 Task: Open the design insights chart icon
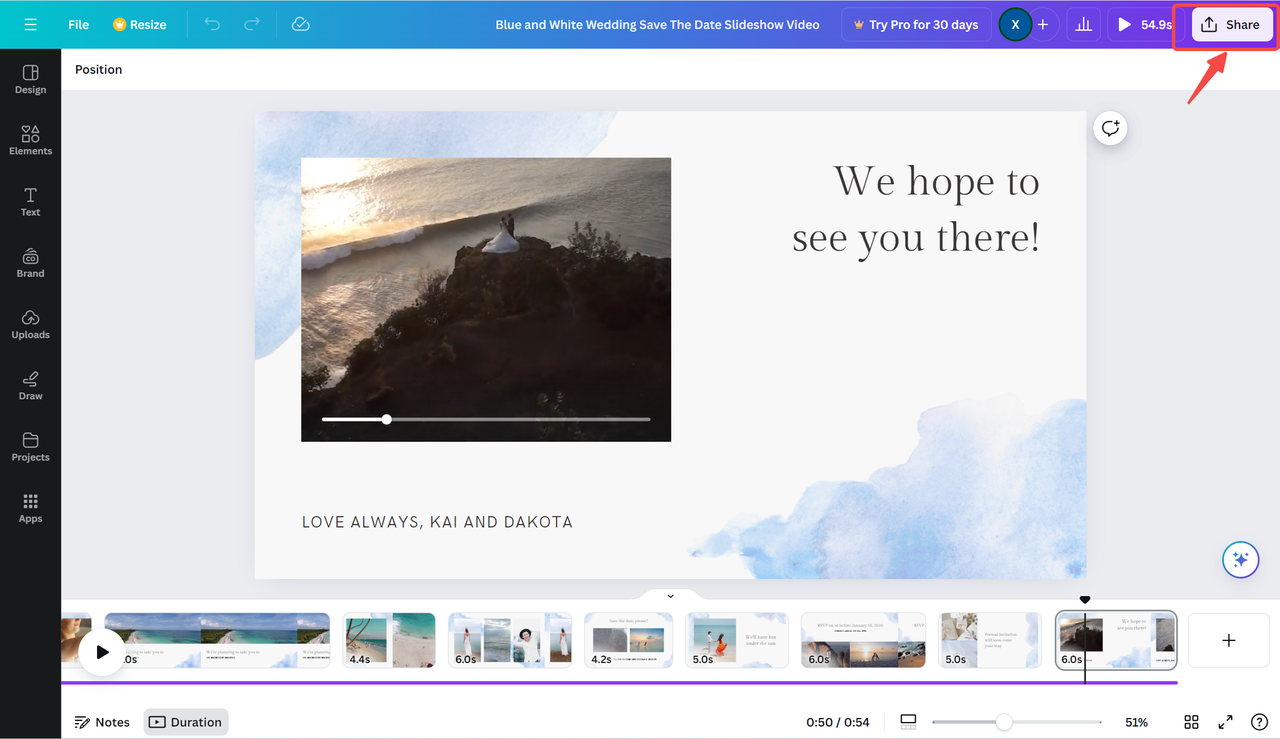1083,24
